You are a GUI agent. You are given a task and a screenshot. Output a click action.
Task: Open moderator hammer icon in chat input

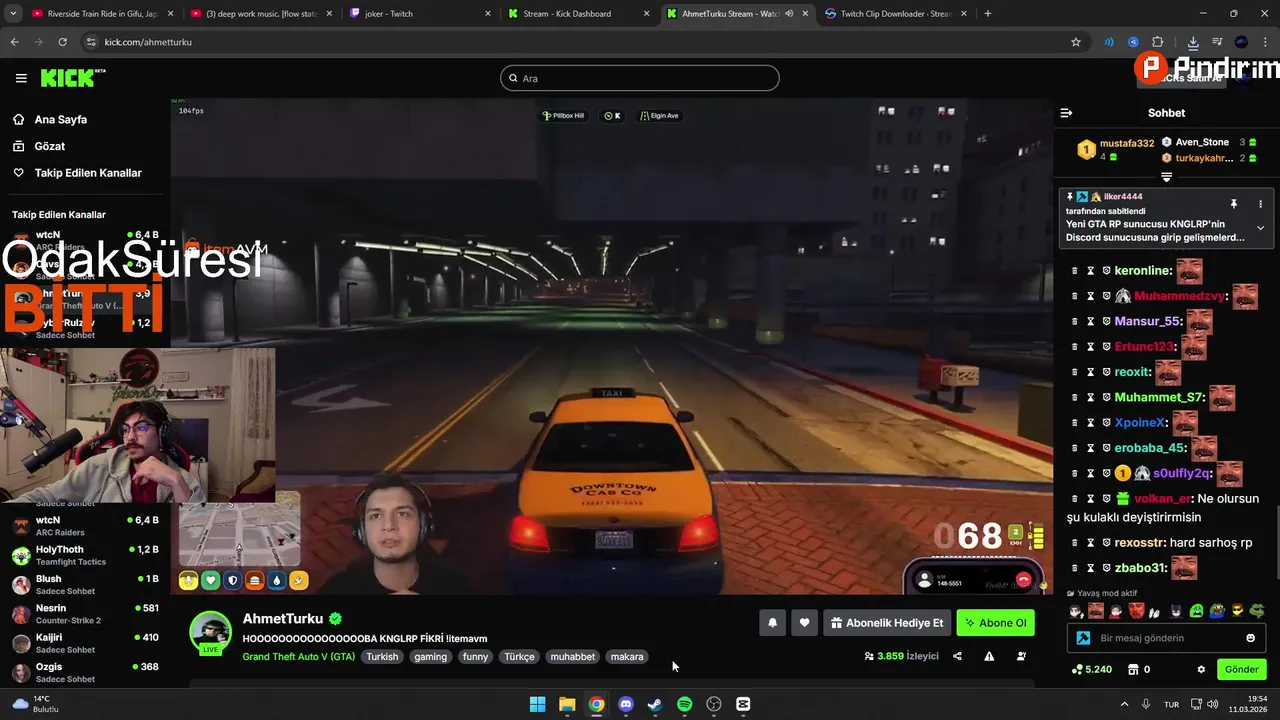point(1083,638)
